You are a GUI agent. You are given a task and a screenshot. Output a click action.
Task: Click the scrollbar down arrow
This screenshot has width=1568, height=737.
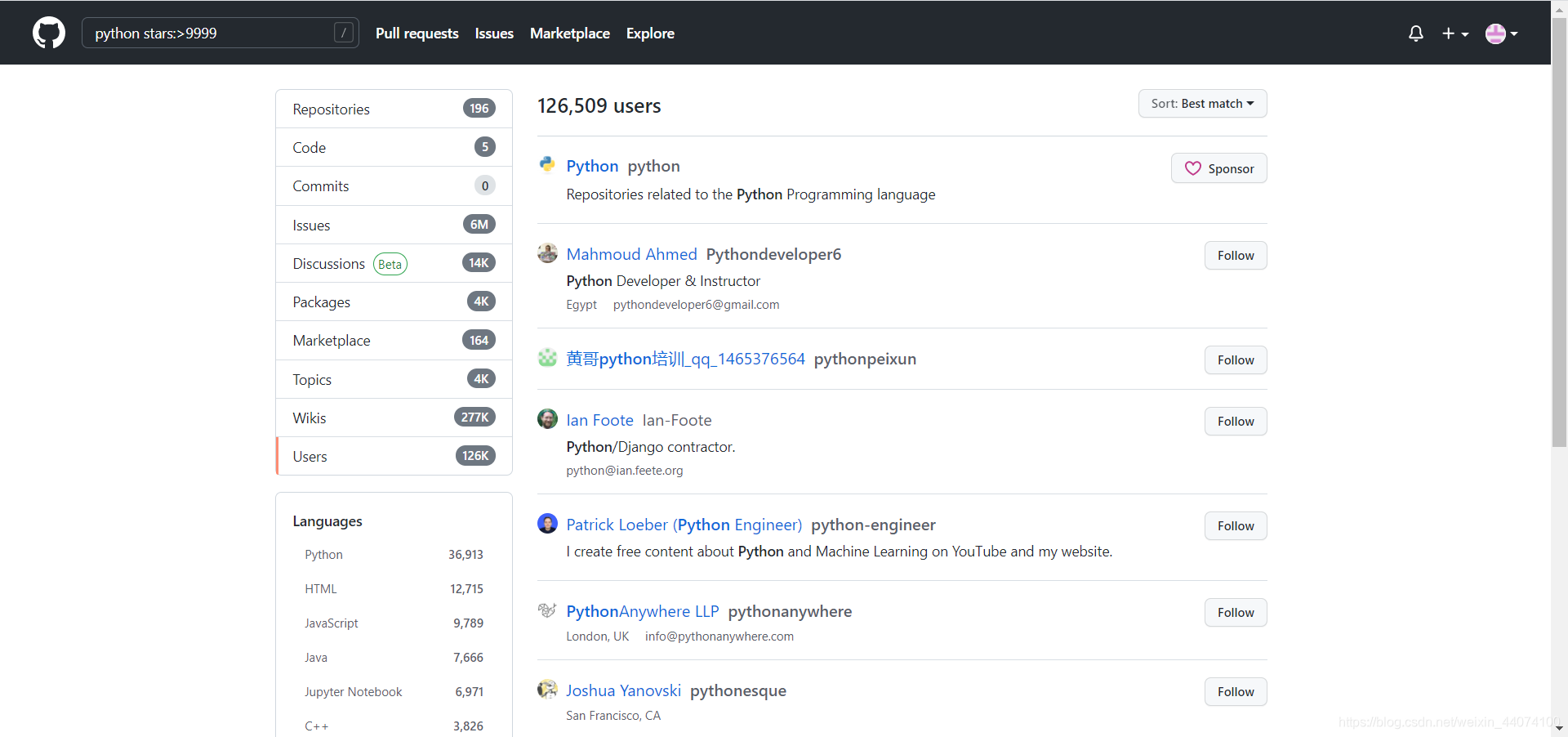coord(1559,728)
